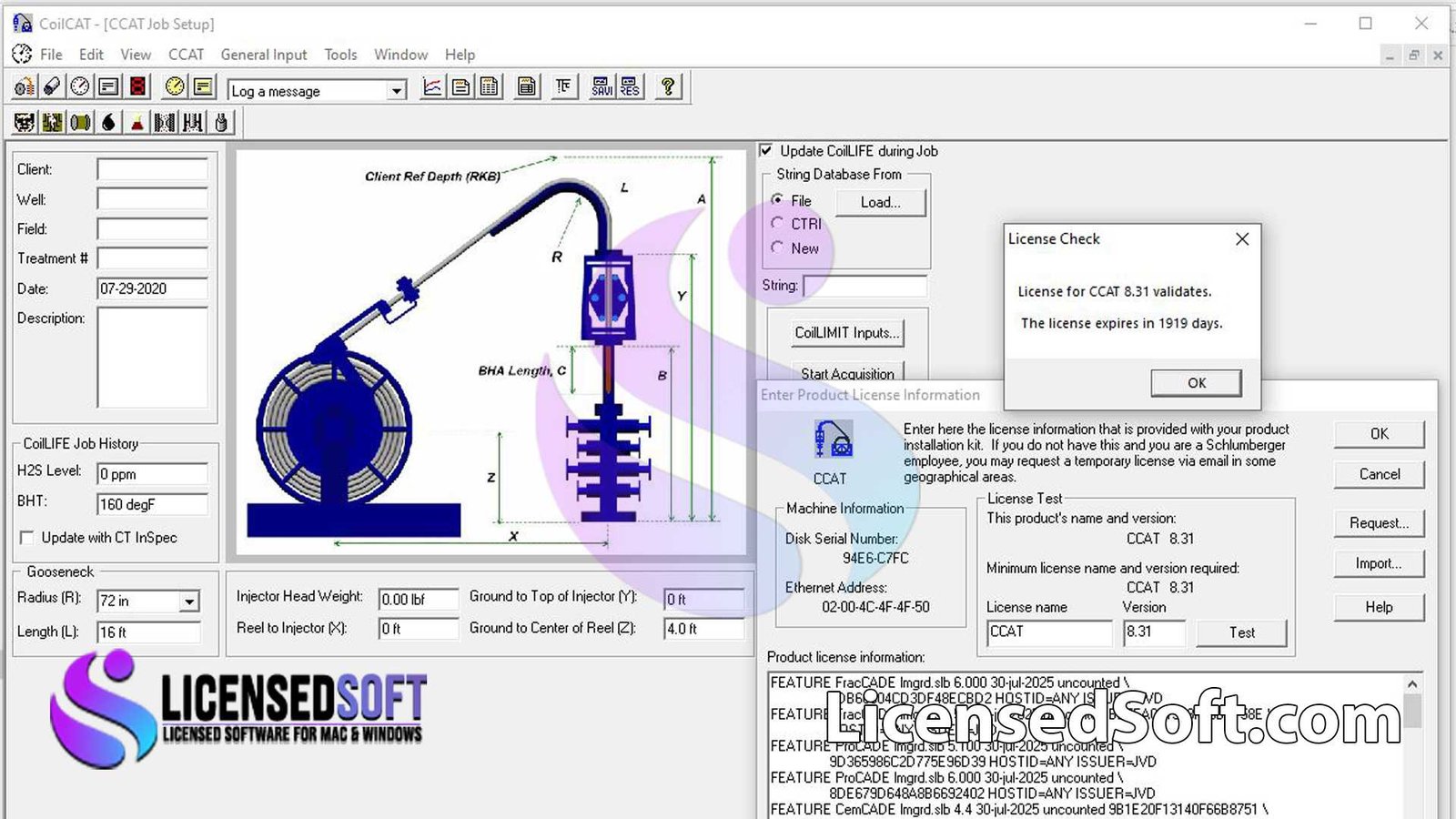Click the red digital display toolbar icon
This screenshot has height=819, width=1456.
[137, 86]
